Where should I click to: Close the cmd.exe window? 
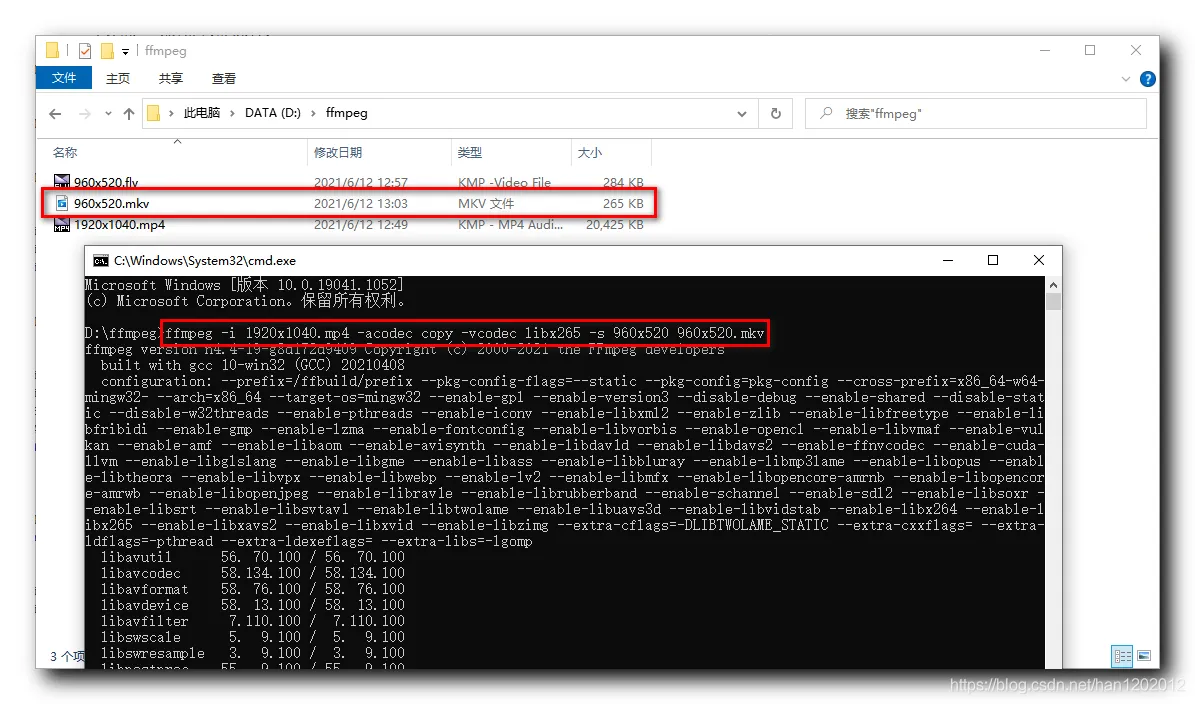(1039, 261)
